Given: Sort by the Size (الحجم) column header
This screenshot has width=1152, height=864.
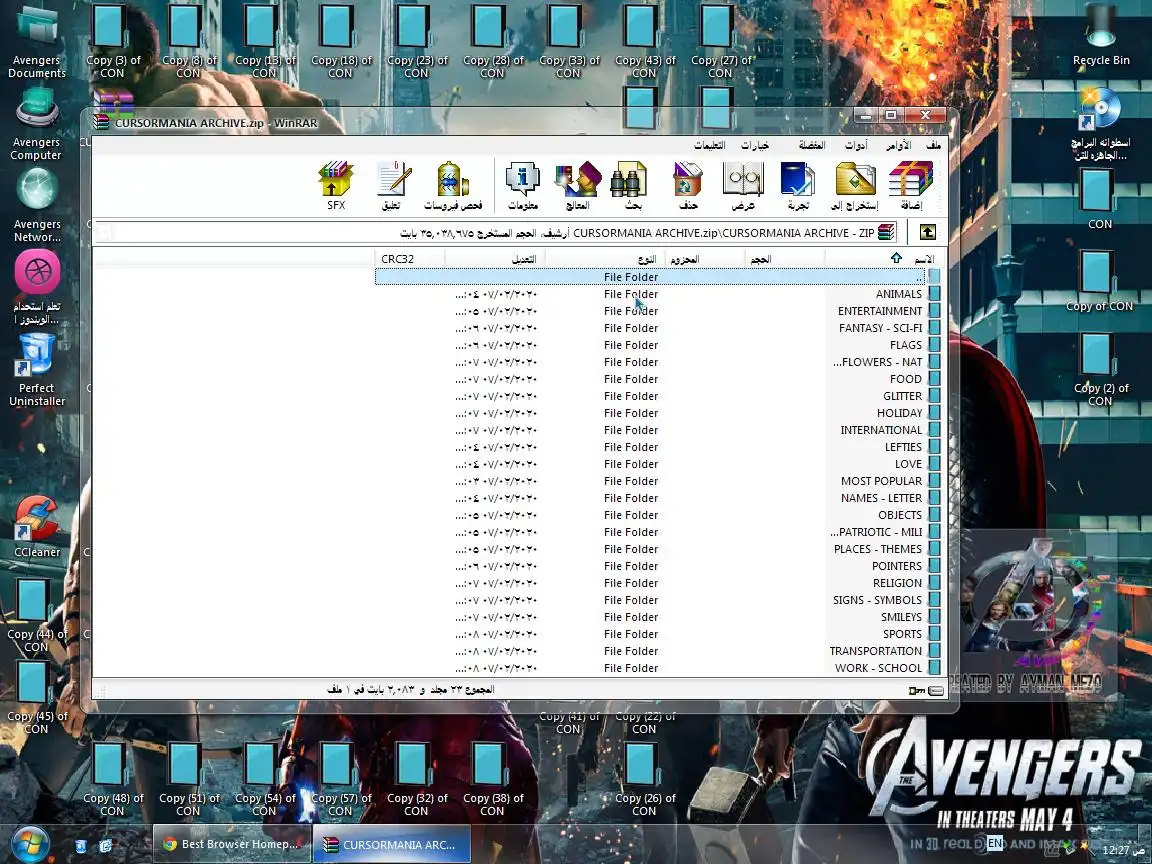Looking at the screenshot, I should click(785, 259).
